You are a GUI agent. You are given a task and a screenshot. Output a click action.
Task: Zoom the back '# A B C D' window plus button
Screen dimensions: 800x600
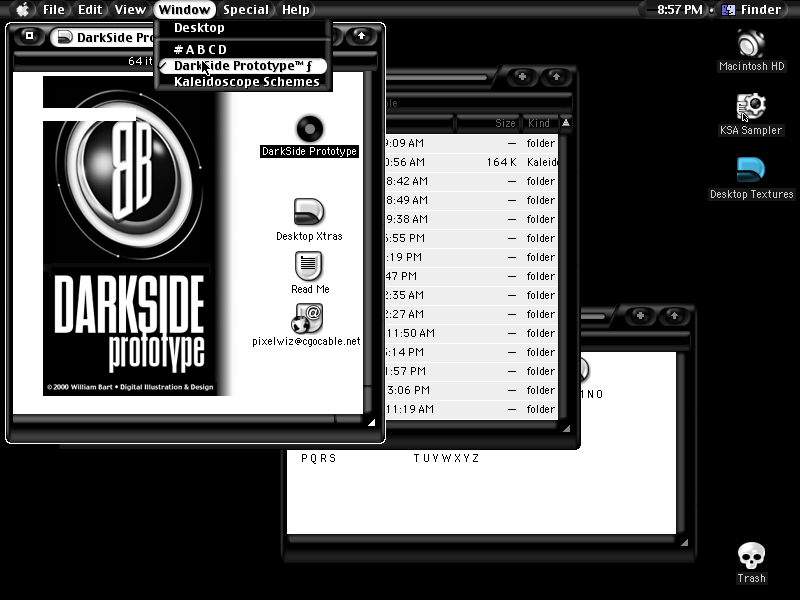click(640, 316)
